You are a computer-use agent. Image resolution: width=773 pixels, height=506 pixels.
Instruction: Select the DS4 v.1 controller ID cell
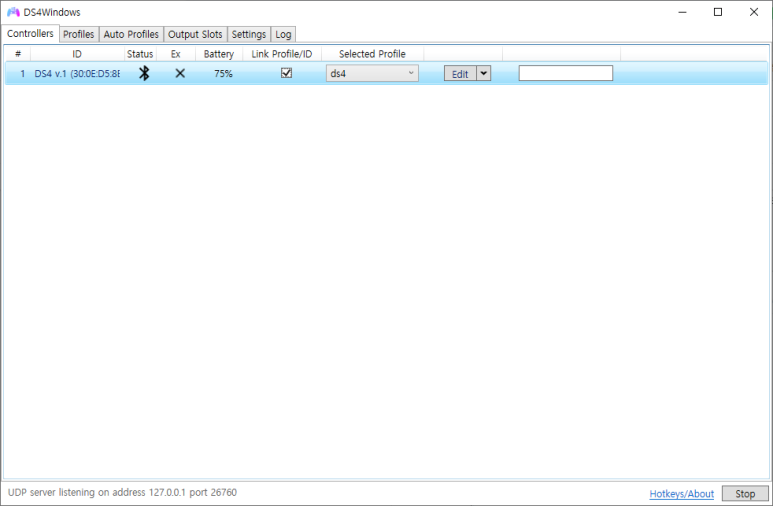(77, 73)
